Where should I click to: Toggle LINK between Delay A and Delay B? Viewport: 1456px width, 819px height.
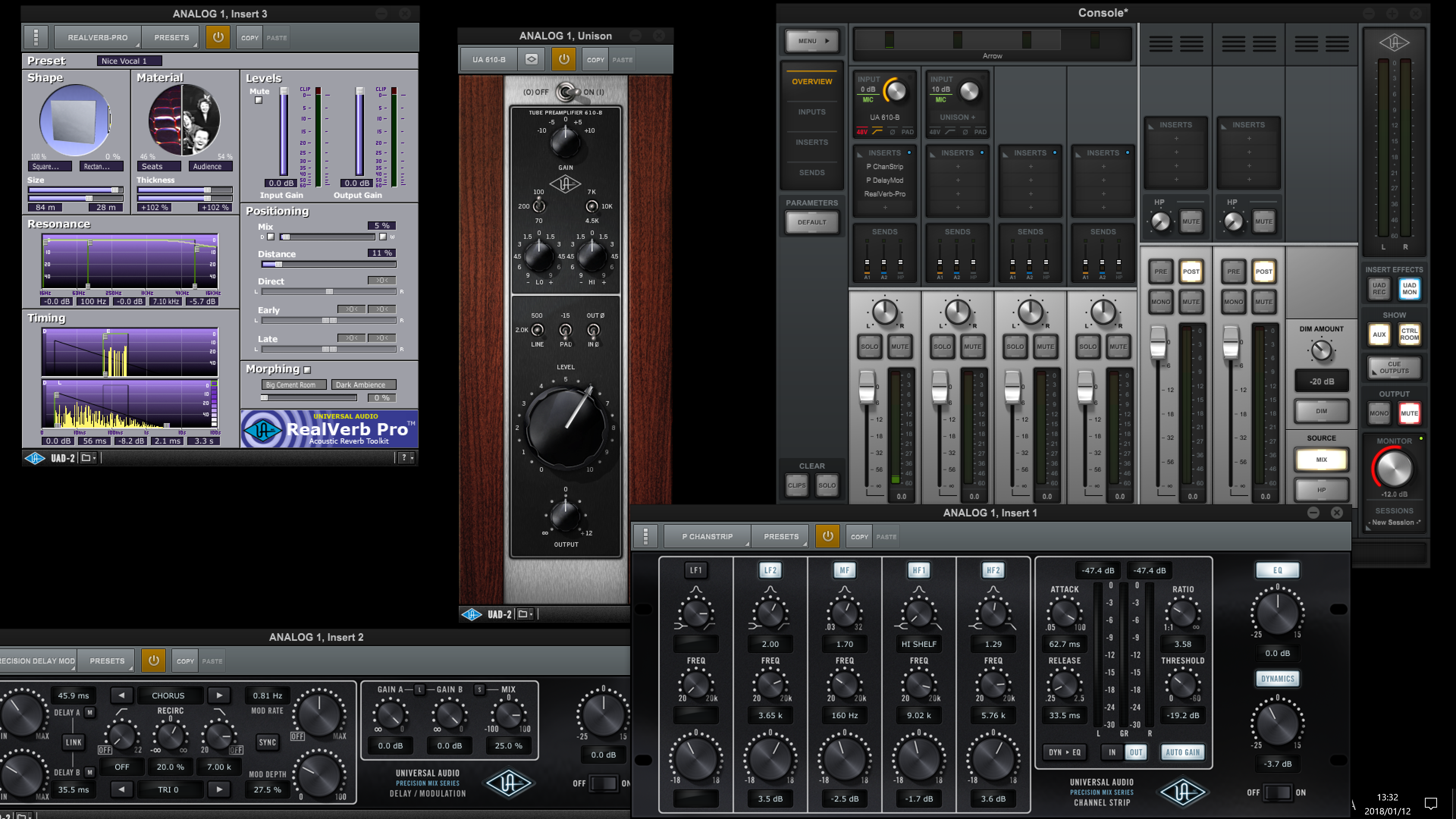tap(74, 742)
